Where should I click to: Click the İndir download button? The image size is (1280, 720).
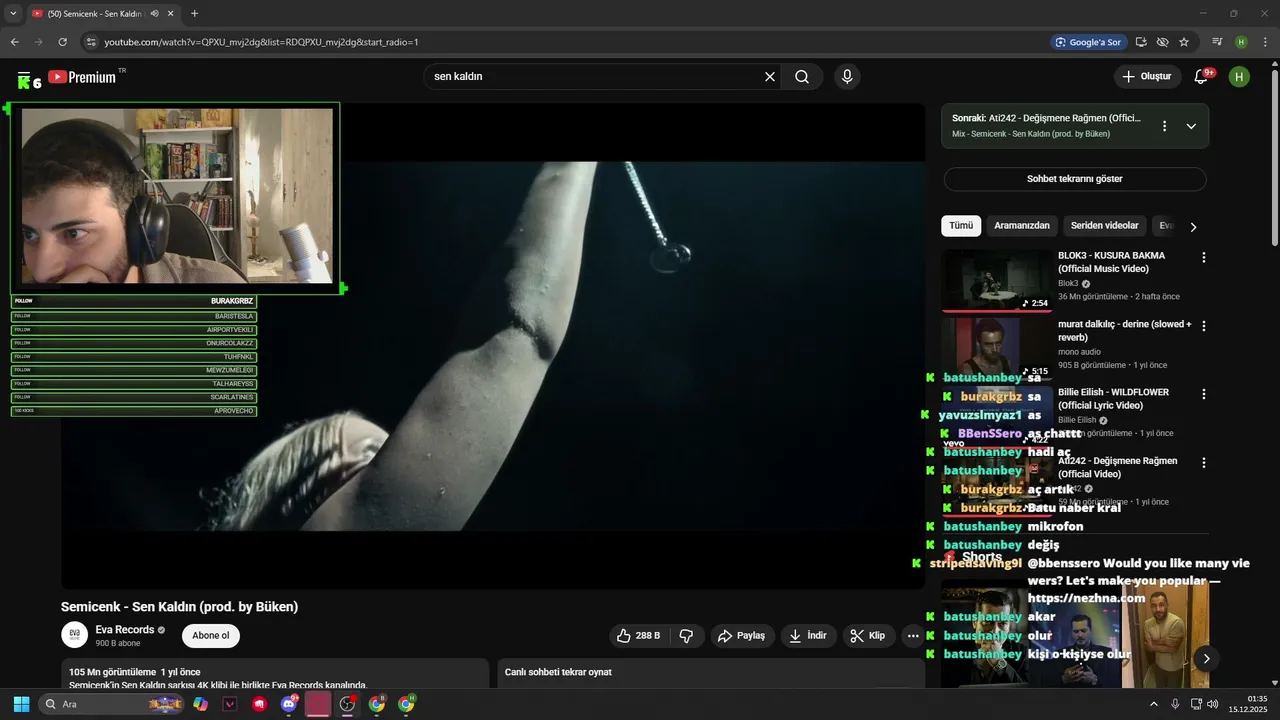[x=808, y=636]
